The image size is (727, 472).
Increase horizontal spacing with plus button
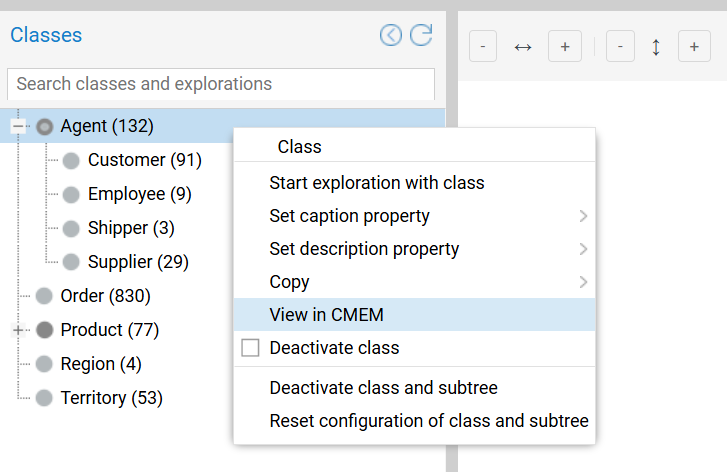pyautogui.click(x=565, y=47)
